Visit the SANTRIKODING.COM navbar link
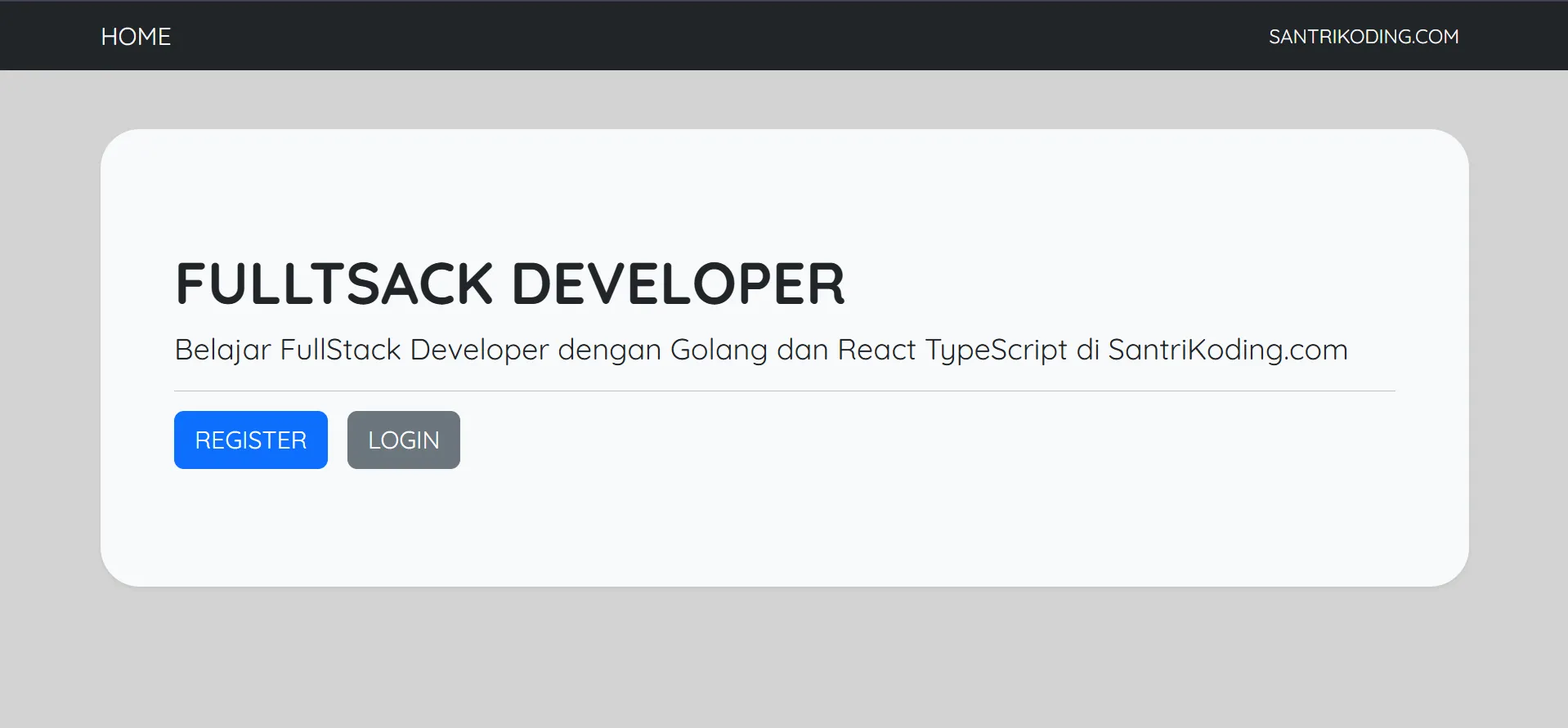Viewport: 1568px width, 728px height. [x=1364, y=37]
